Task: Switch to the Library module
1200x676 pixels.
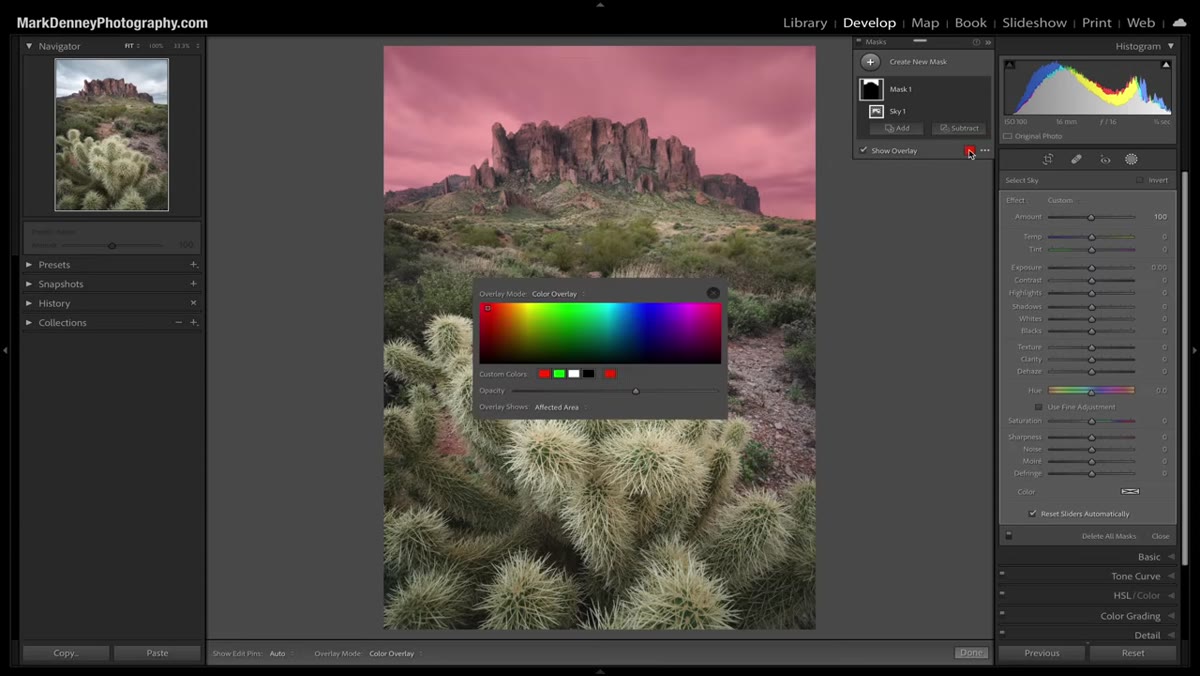Action: (x=805, y=22)
